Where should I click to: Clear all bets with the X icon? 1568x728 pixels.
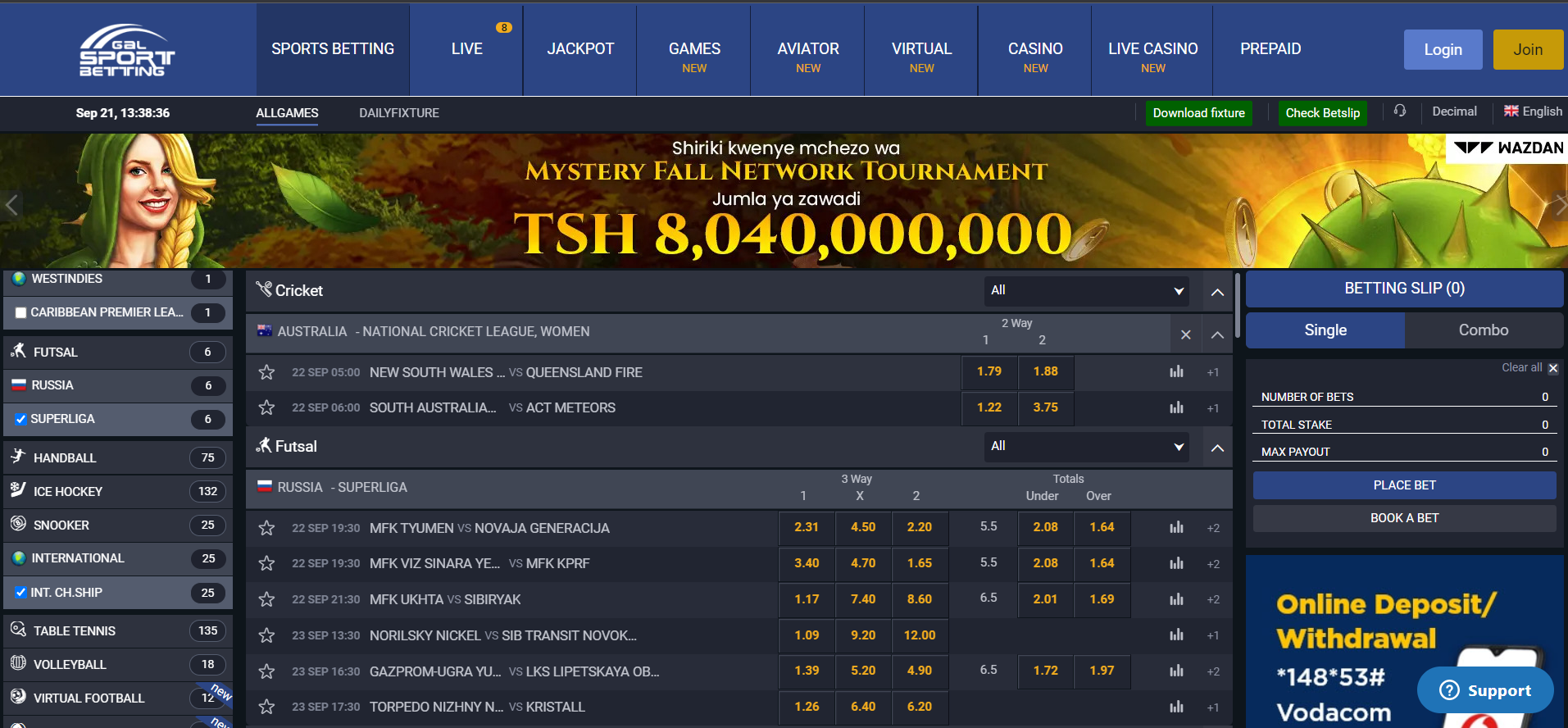click(1553, 368)
